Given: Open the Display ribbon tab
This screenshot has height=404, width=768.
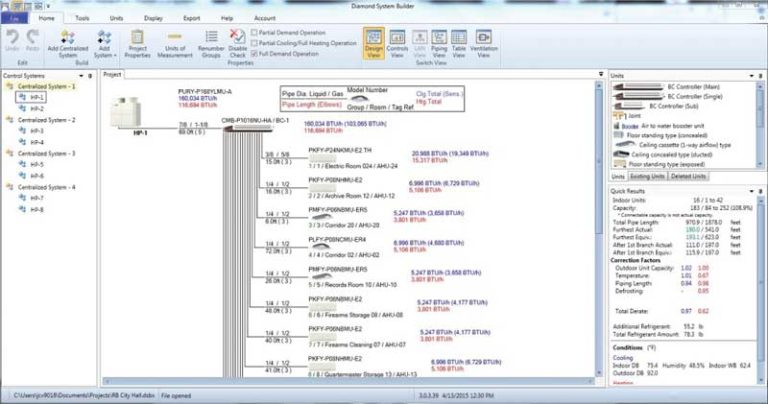Looking at the screenshot, I should (x=153, y=18).
